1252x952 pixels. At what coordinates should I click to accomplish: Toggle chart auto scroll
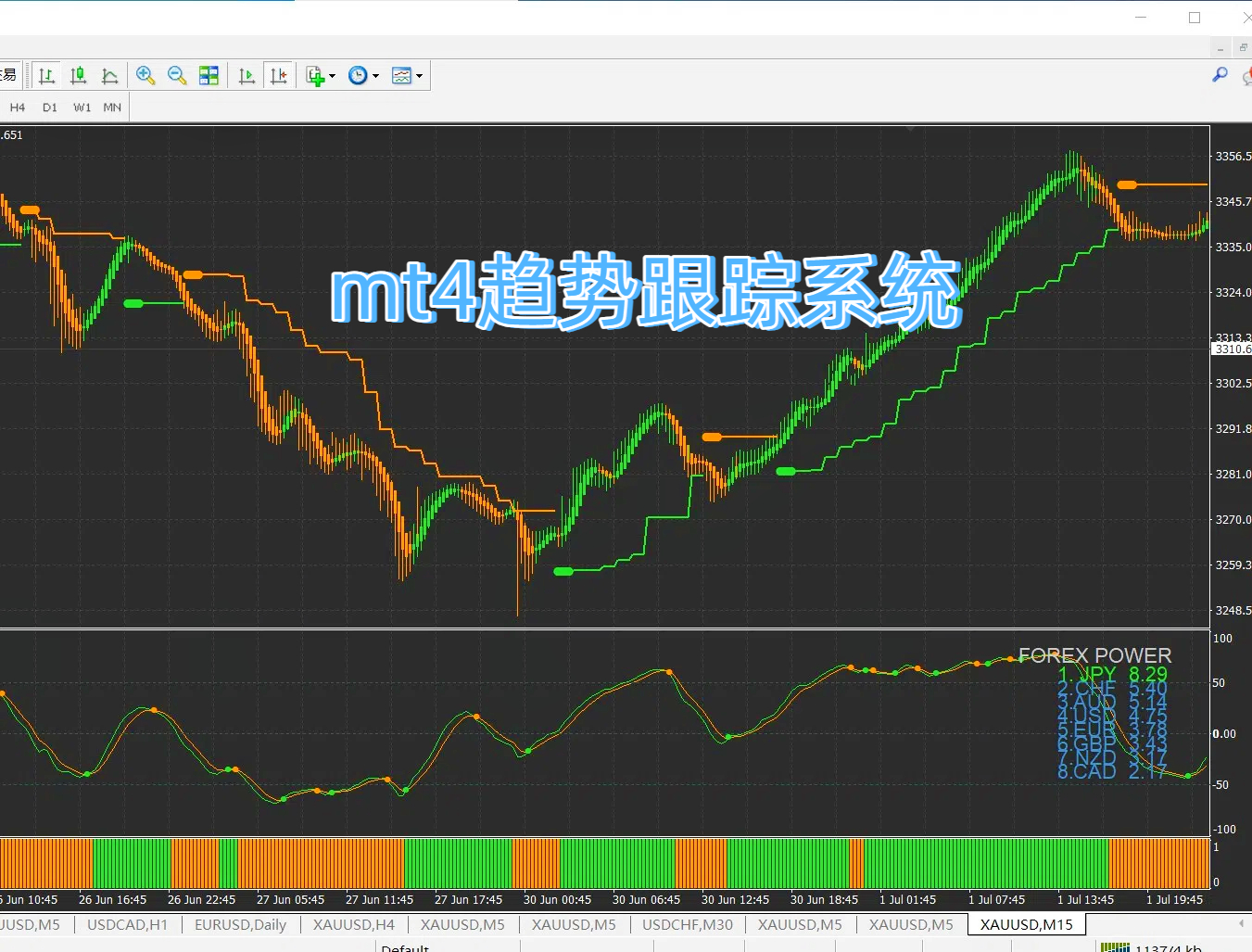pyautogui.click(x=247, y=76)
